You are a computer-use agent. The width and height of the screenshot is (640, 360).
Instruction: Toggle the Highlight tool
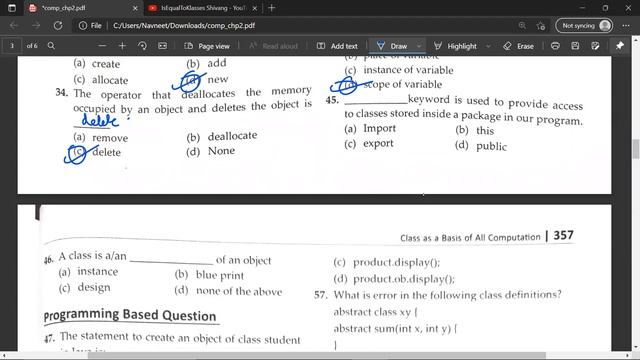pyautogui.click(x=456, y=46)
